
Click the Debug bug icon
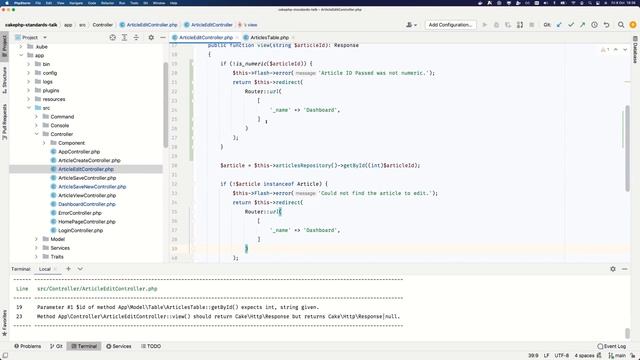click(496, 25)
